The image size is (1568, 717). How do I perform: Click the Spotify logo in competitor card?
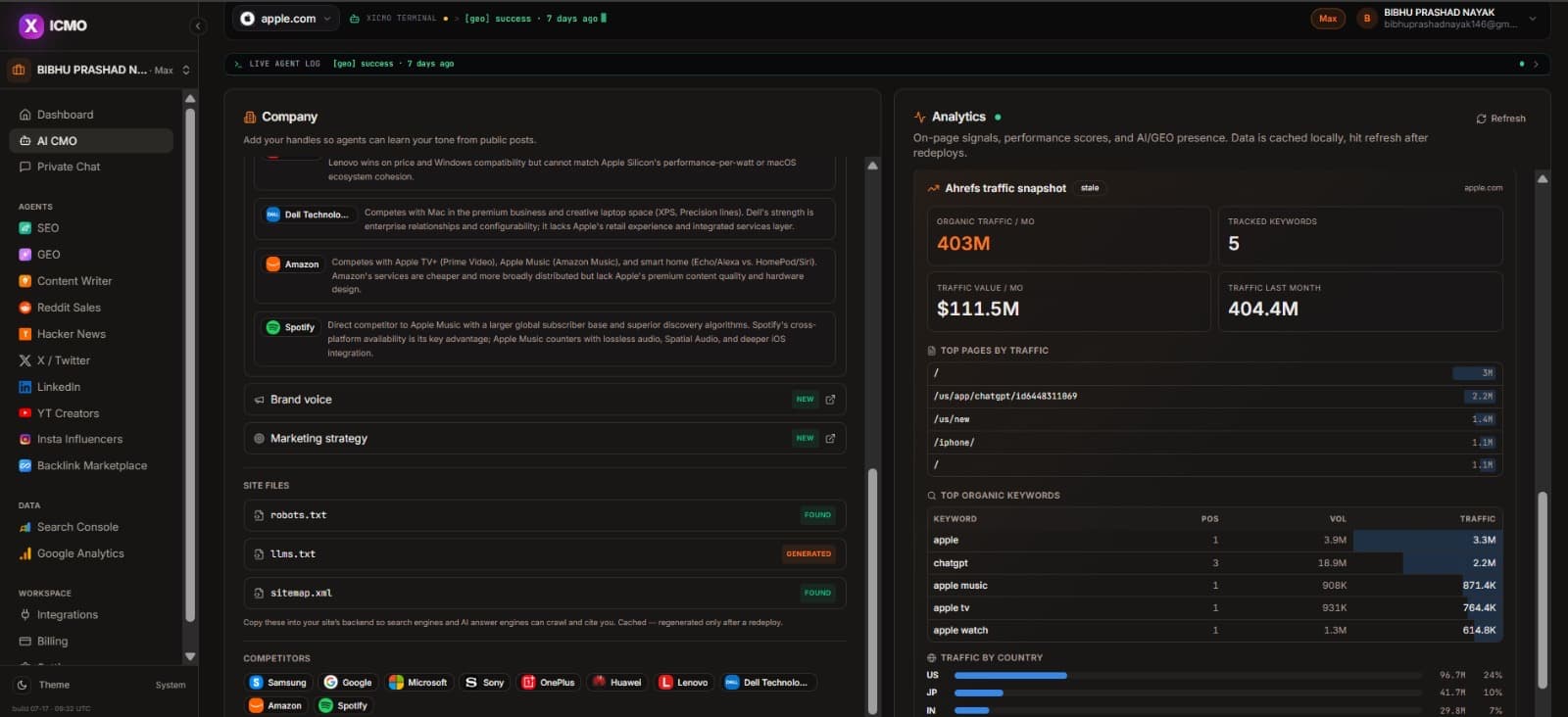273,327
